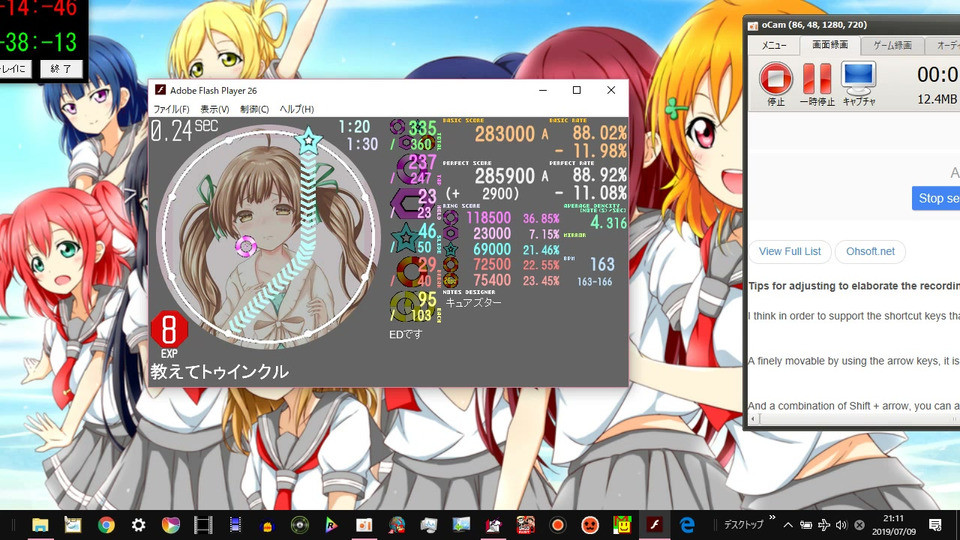Open the red record circle taskbar app

pos(557,525)
